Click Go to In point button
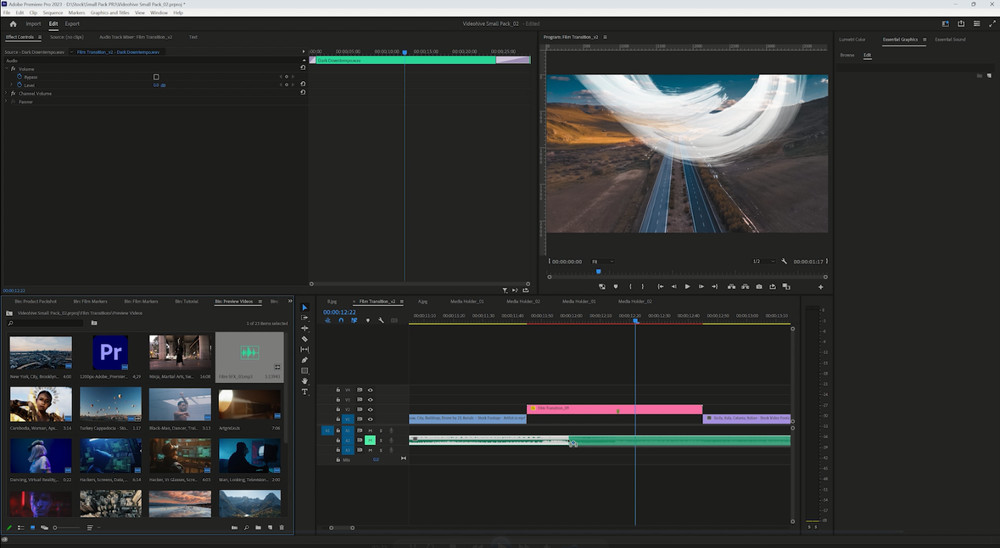The width and height of the screenshot is (1000, 548). (660, 286)
